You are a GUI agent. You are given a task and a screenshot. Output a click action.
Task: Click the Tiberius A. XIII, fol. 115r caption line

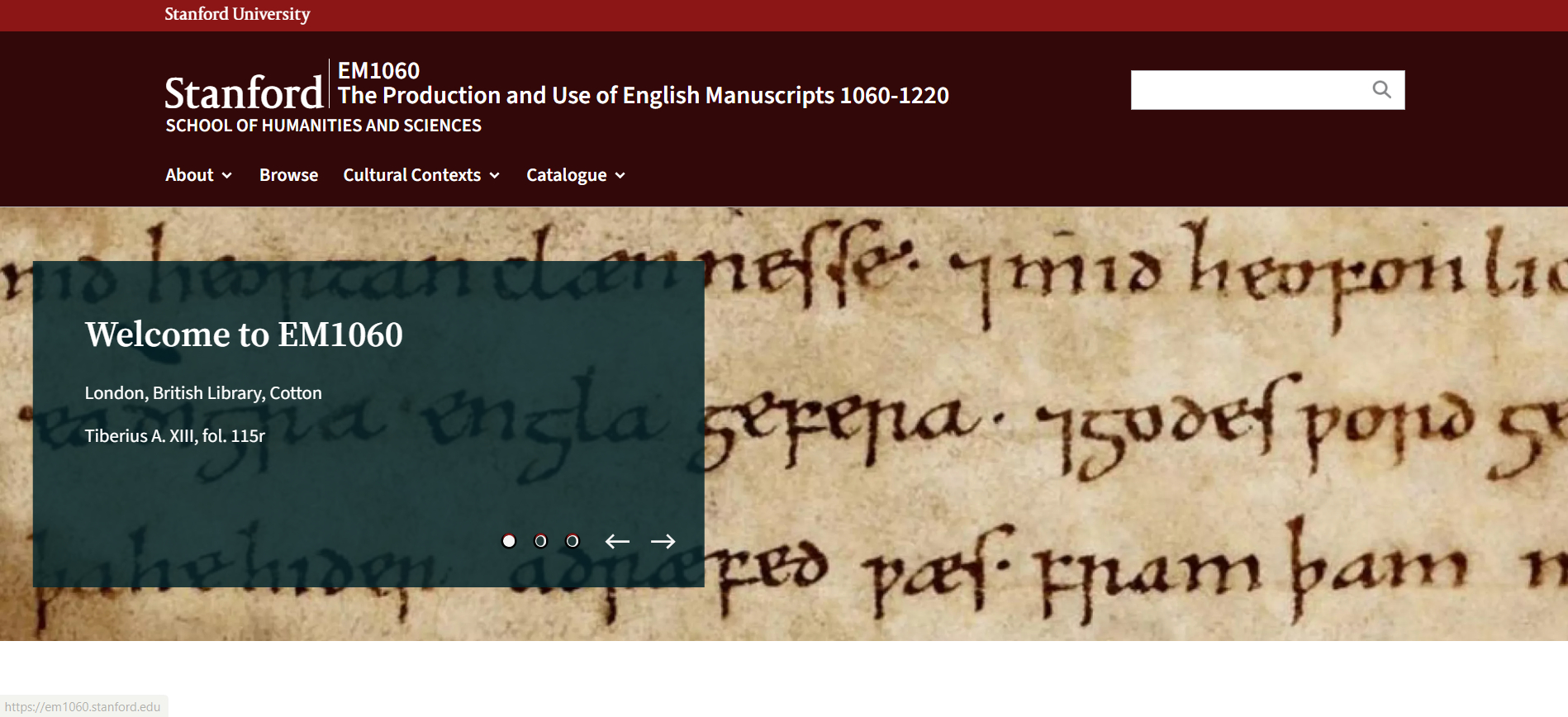pos(174,436)
